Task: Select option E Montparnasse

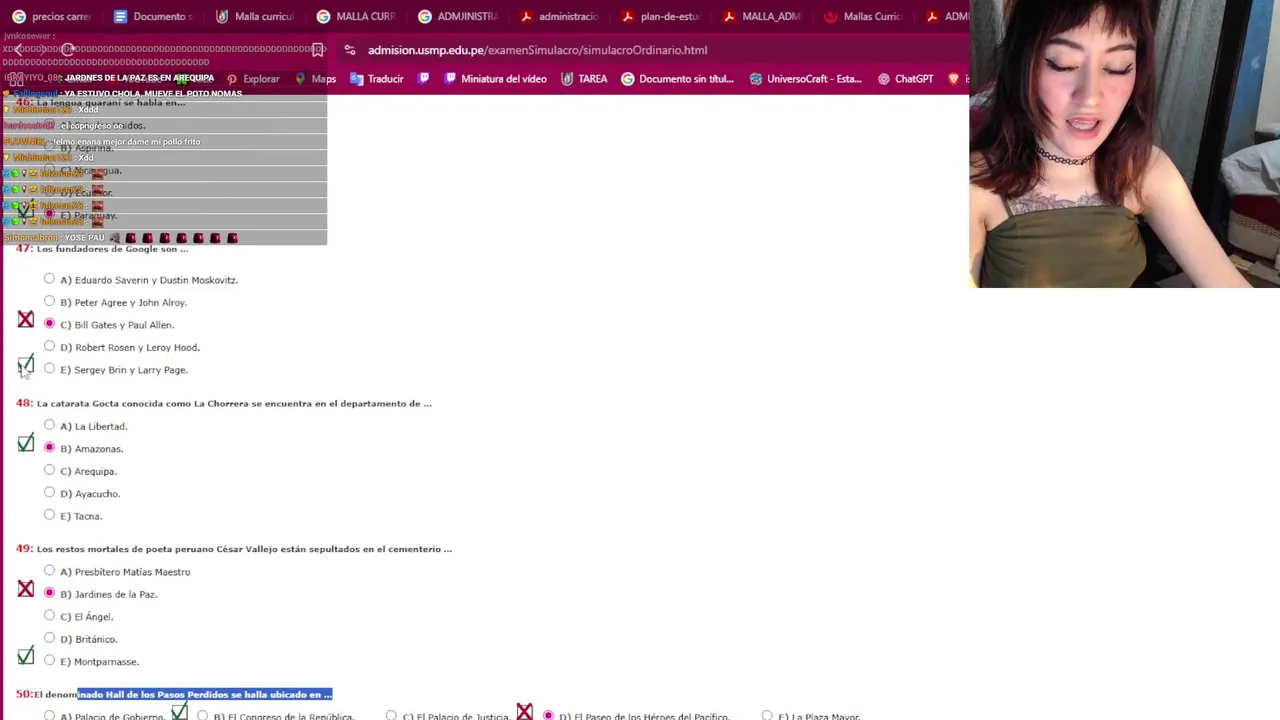Action: pos(49,660)
